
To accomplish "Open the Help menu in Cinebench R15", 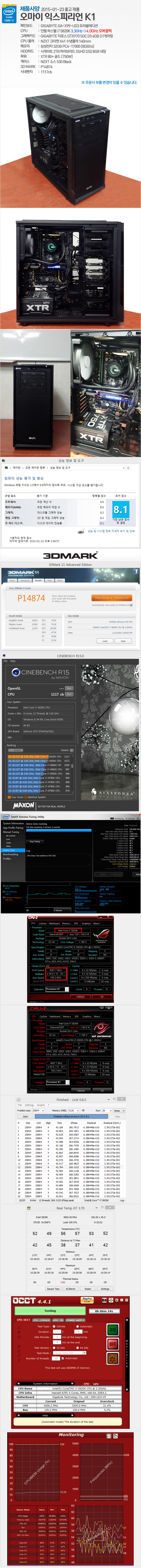I will tap(13, 661).
